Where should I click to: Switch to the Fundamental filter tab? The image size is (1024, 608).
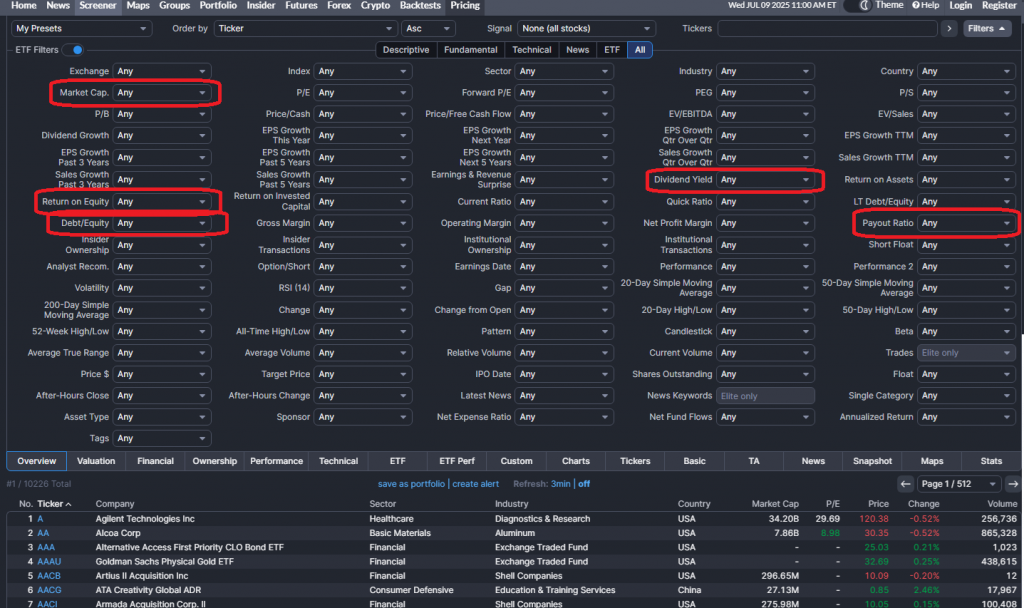[470, 50]
